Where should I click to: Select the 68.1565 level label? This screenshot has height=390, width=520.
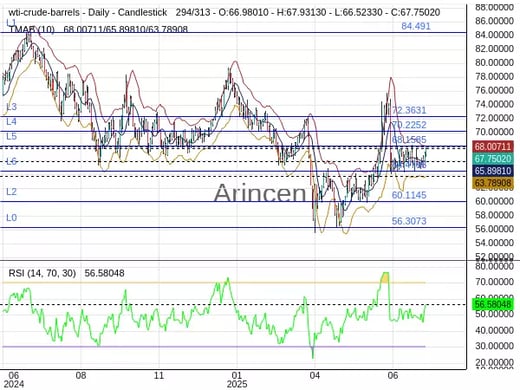409,139
